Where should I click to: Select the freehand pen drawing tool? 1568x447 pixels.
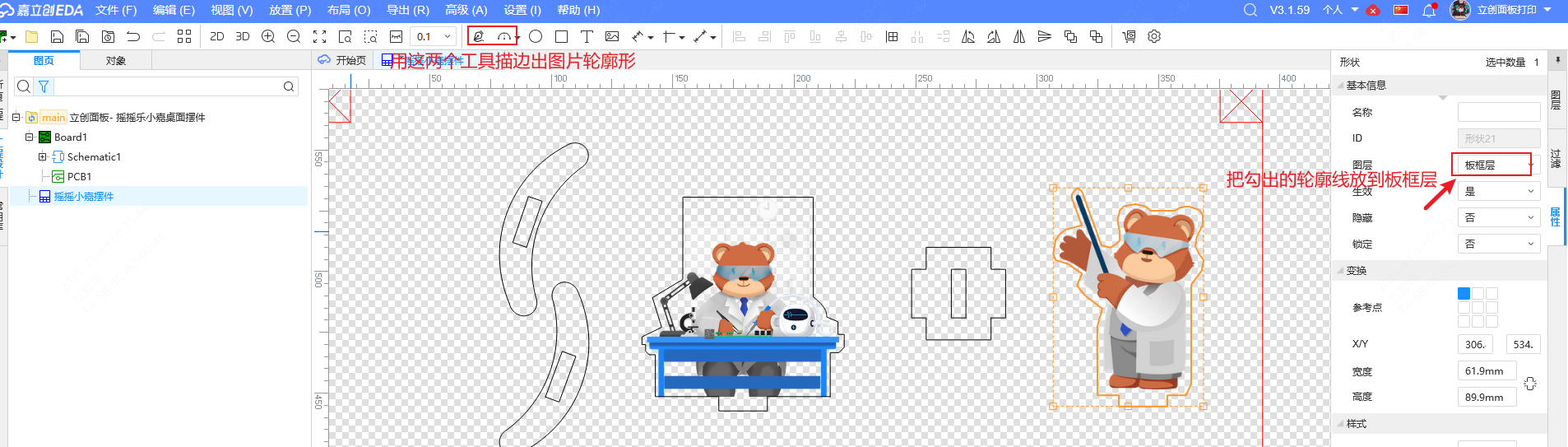point(479,36)
